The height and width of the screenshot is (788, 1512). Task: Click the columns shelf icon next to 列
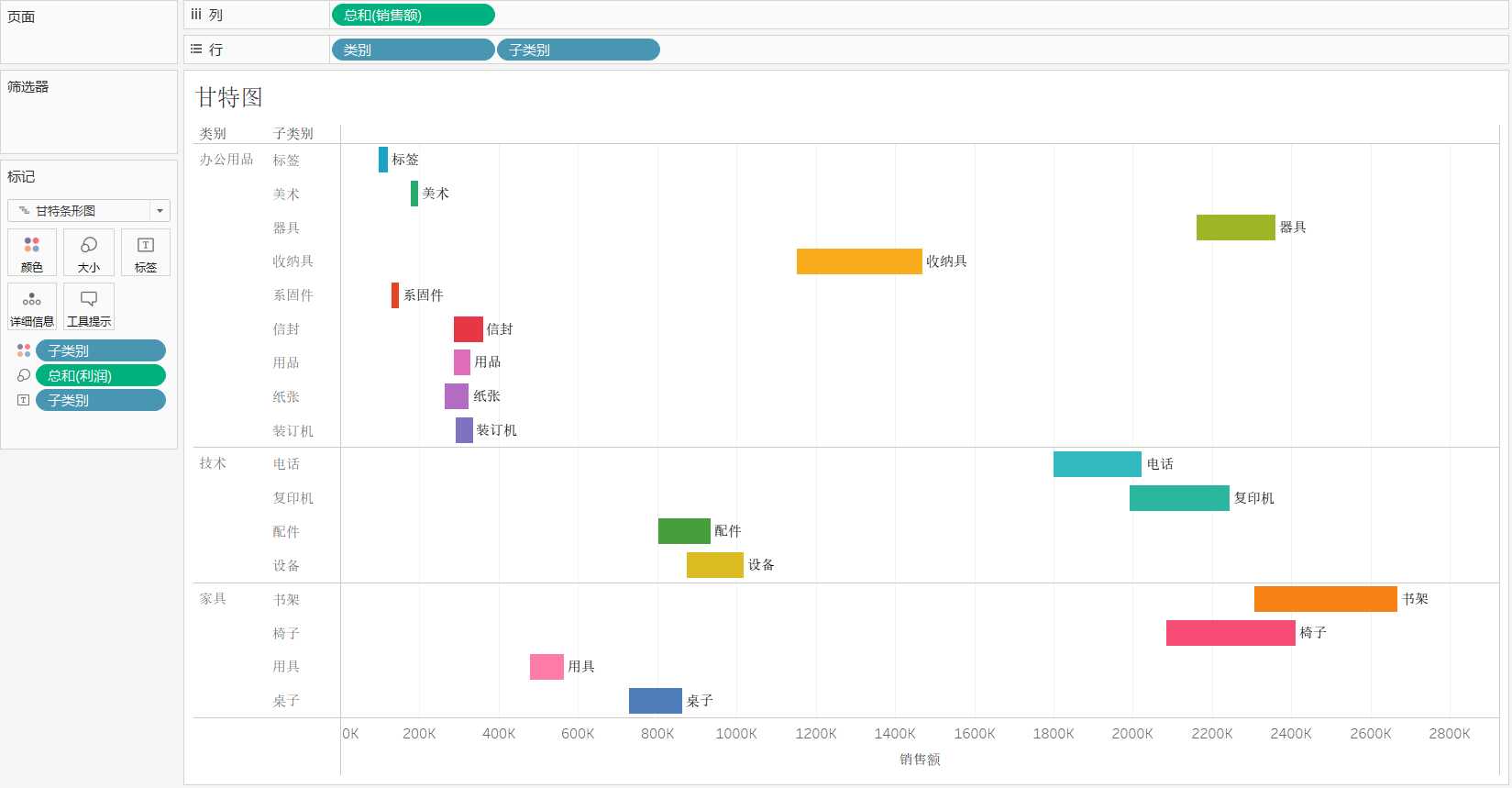click(x=196, y=15)
